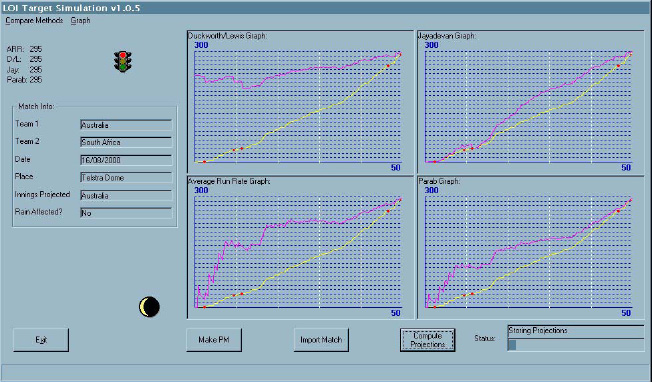Click the Make PM button

click(x=214, y=340)
